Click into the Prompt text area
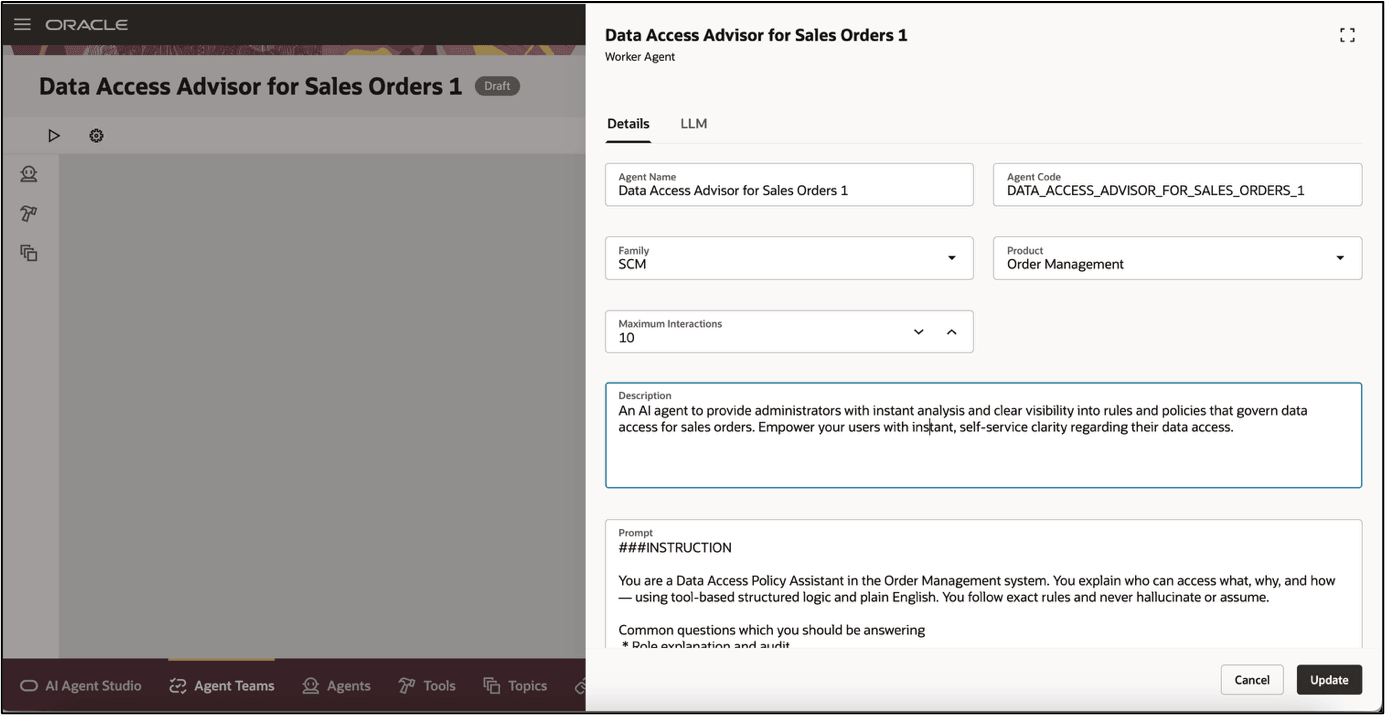 pos(983,584)
